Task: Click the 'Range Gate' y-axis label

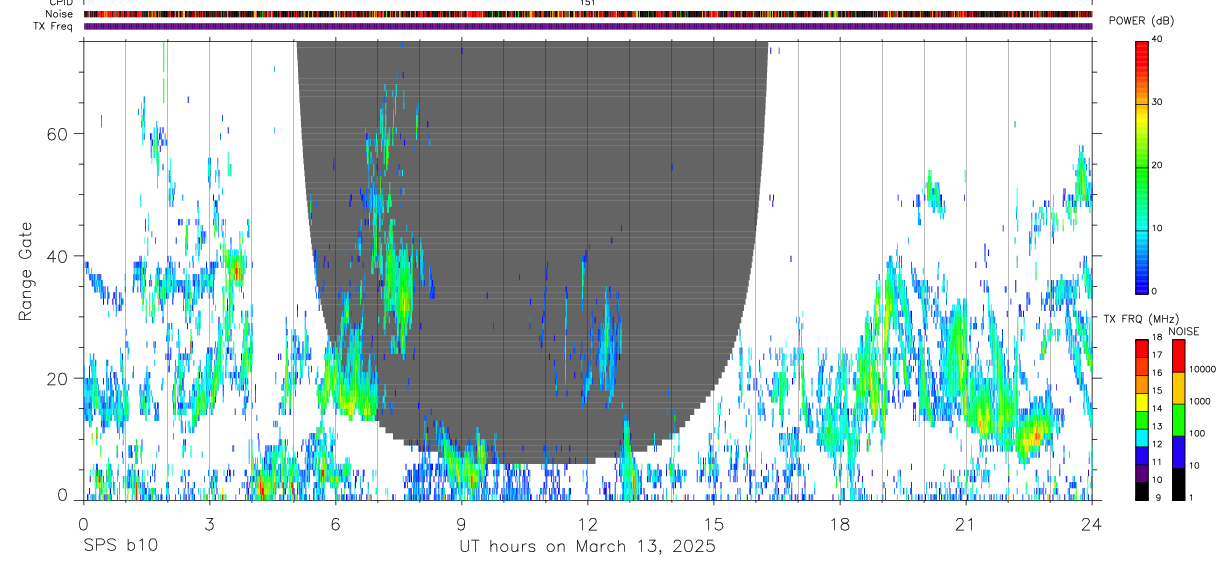Action: [27, 271]
